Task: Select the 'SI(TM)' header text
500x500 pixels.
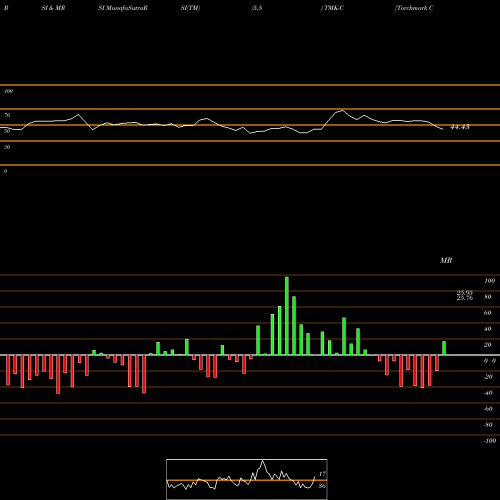Action: [190, 8]
